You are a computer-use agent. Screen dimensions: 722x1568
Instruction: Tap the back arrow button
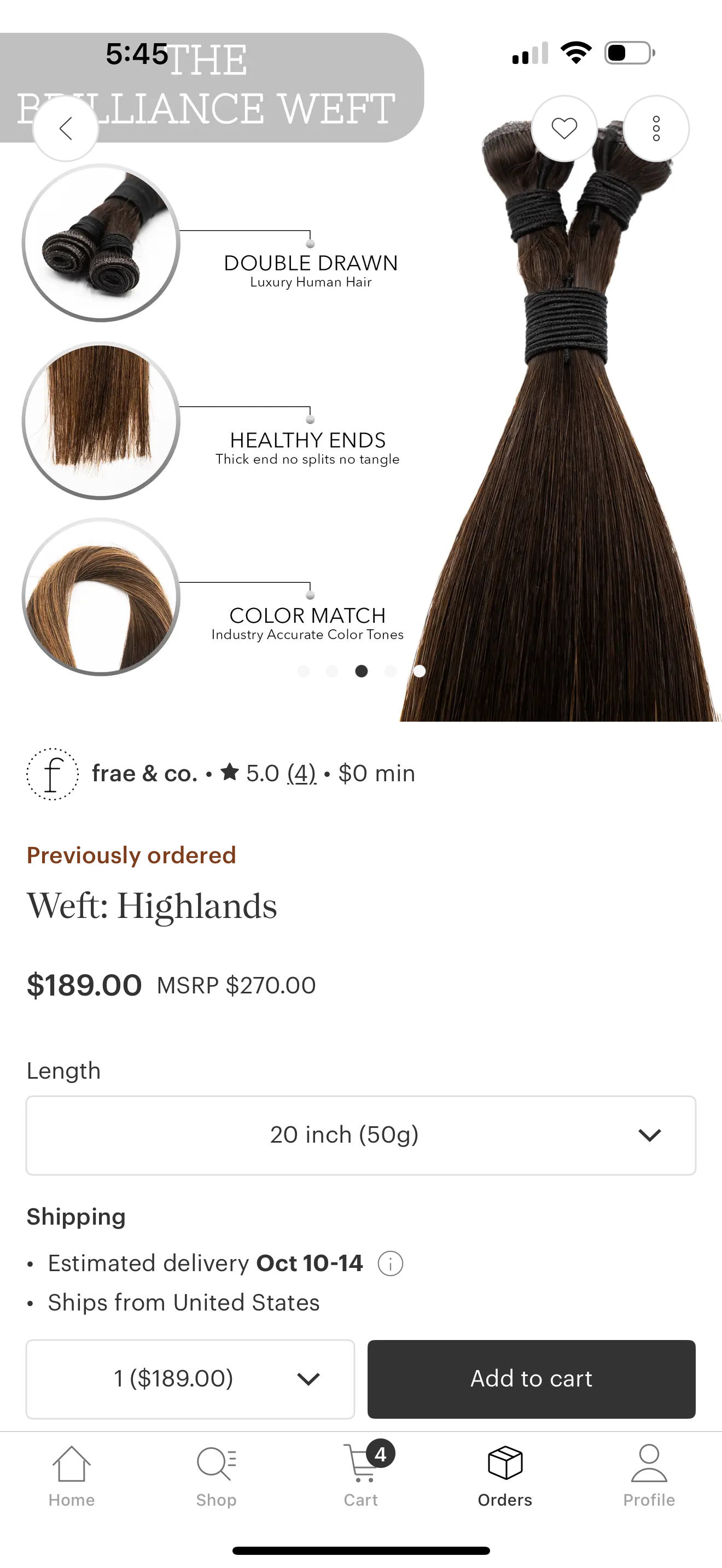(66, 128)
